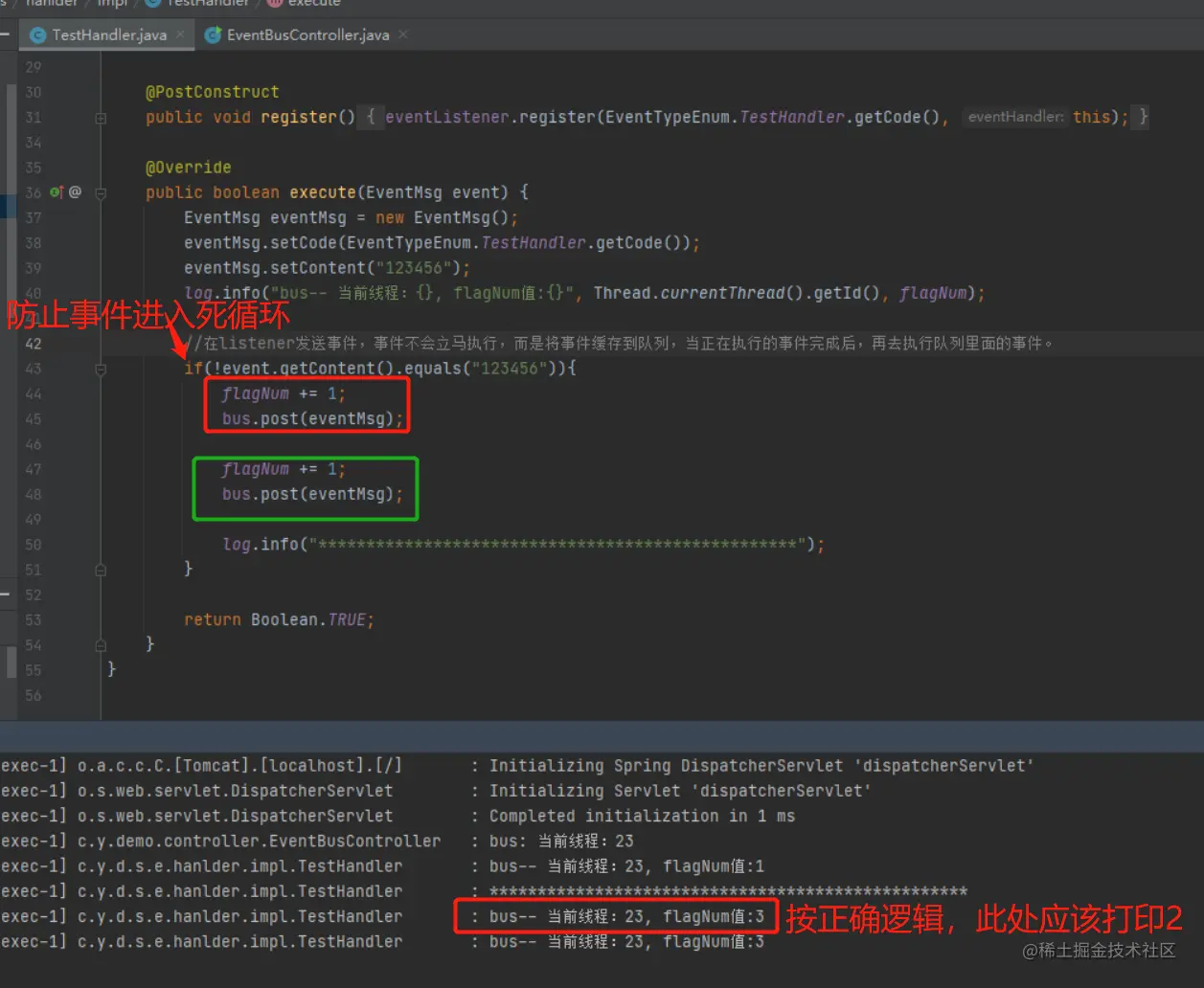Click the Chinese comment on line 42
1204x988 pixels.
pos(619,344)
